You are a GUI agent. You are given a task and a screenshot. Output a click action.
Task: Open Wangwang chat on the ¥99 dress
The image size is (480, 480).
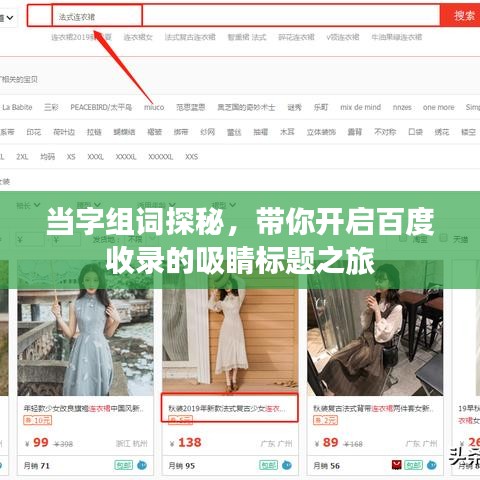tap(142, 465)
